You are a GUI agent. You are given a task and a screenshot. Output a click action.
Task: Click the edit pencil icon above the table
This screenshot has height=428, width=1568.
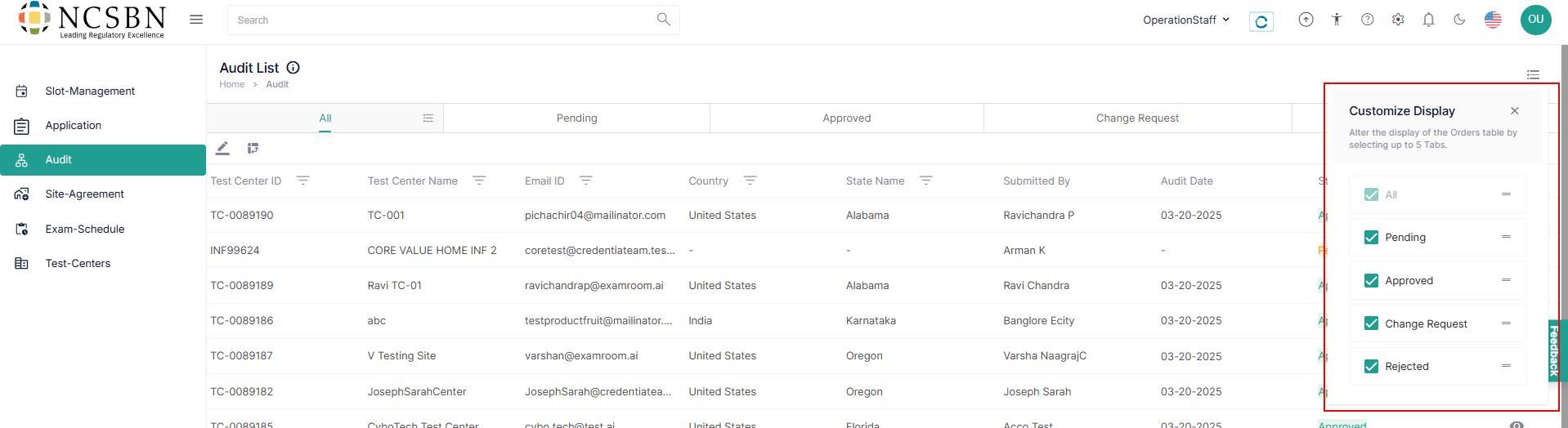222,148
